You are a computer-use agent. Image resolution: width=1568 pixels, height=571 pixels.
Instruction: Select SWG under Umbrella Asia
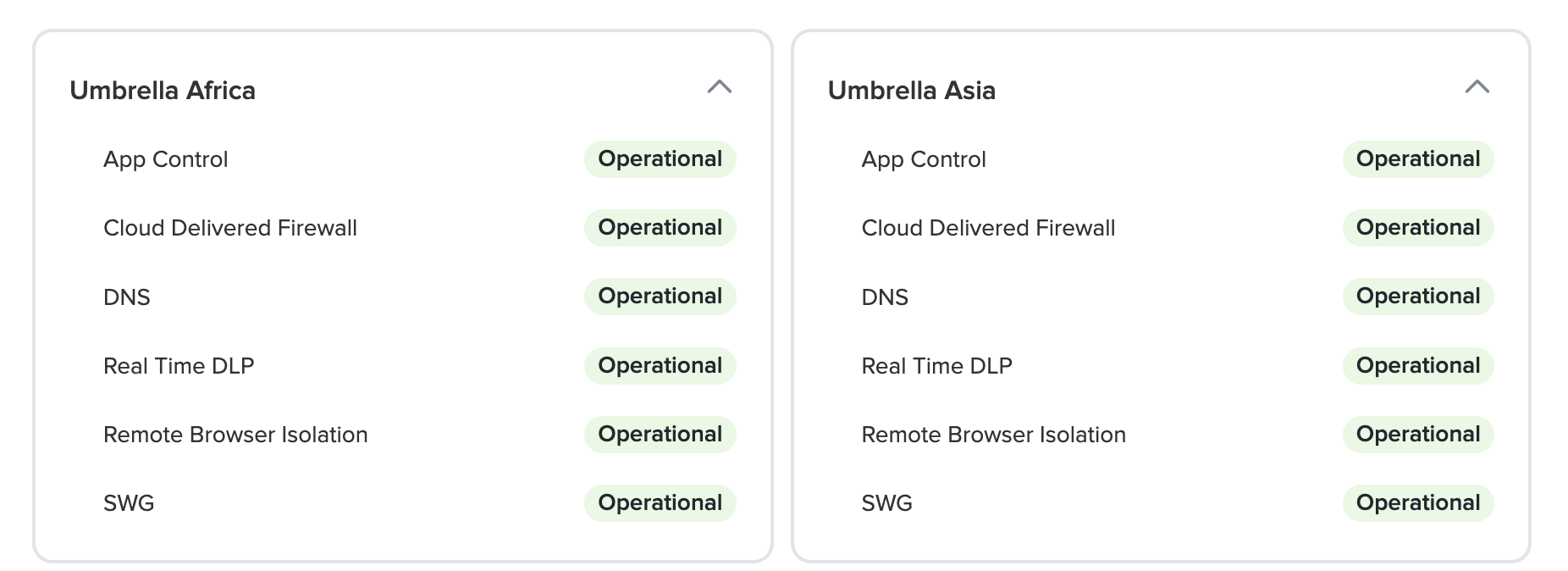point(886,503)
